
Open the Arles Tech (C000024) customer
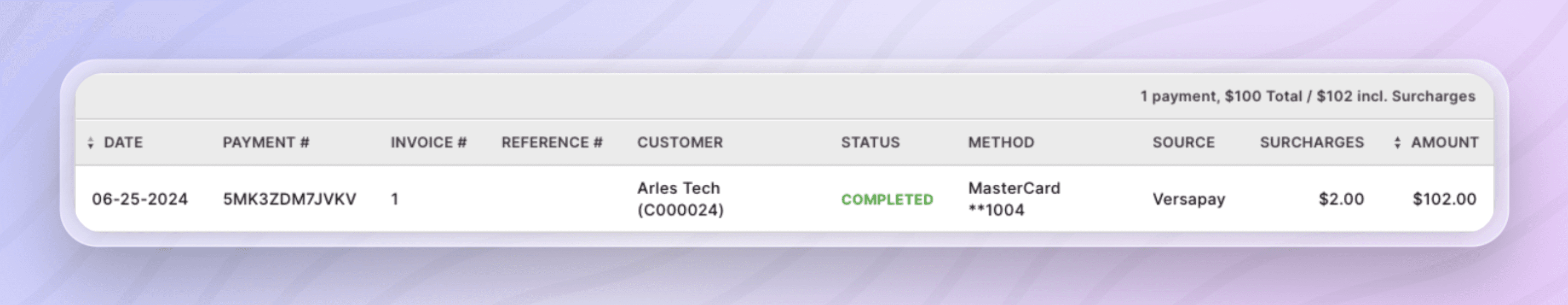click(680, 200)
